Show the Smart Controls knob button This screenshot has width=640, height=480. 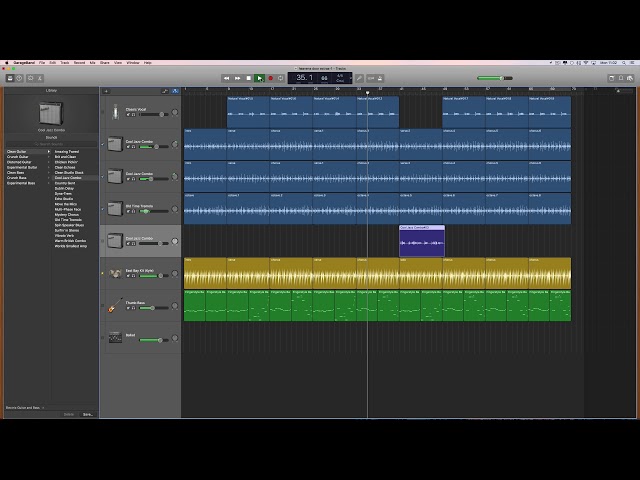pos(31,78)
